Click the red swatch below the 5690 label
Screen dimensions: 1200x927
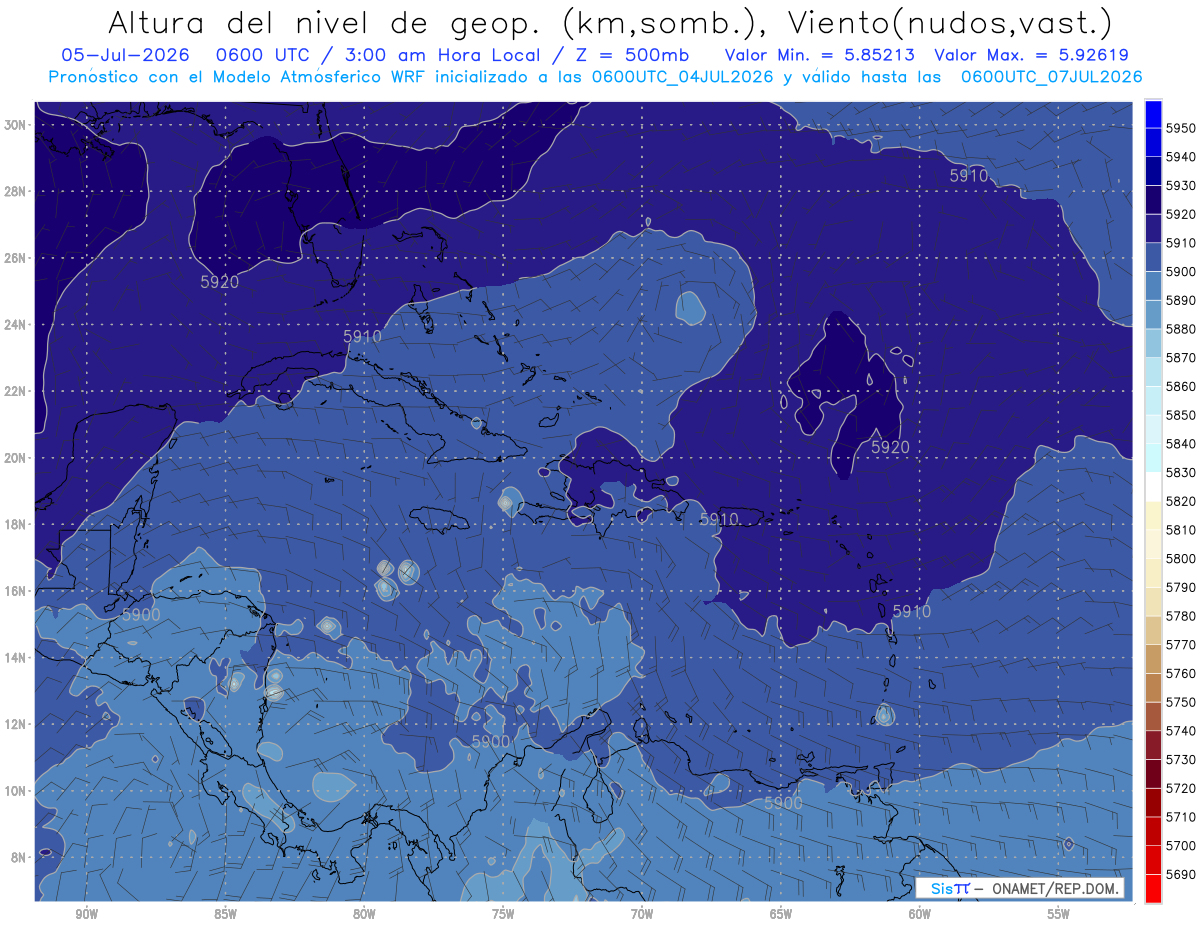click(x=1153, y=888)
